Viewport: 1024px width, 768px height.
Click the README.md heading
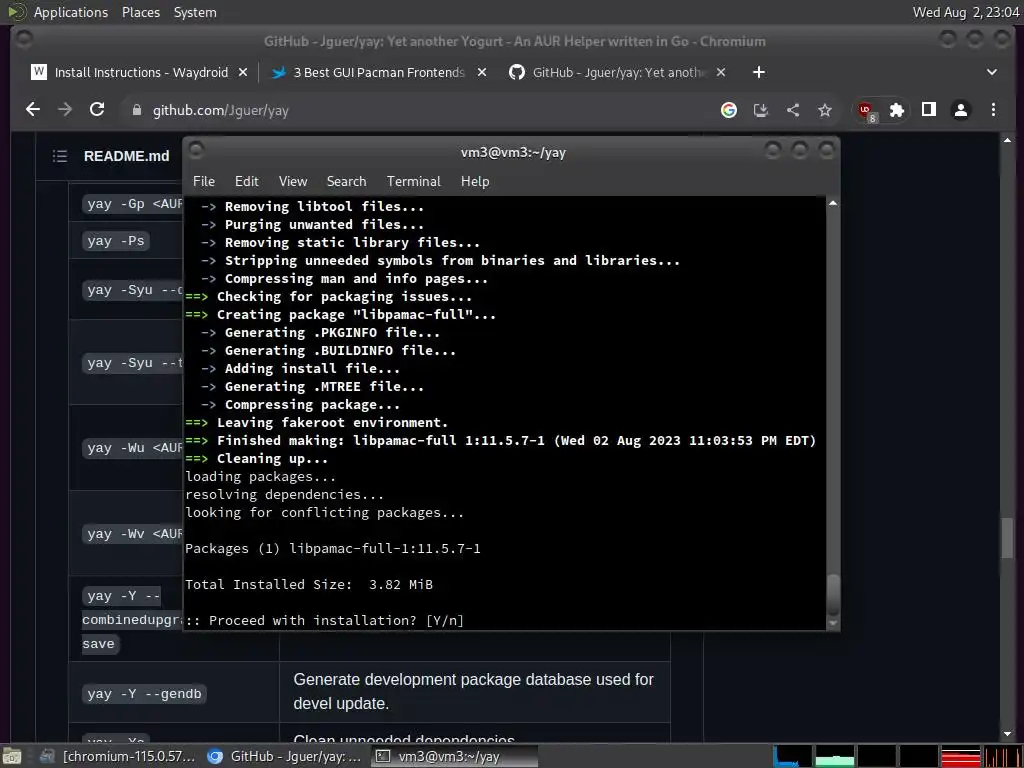point(127,156)
